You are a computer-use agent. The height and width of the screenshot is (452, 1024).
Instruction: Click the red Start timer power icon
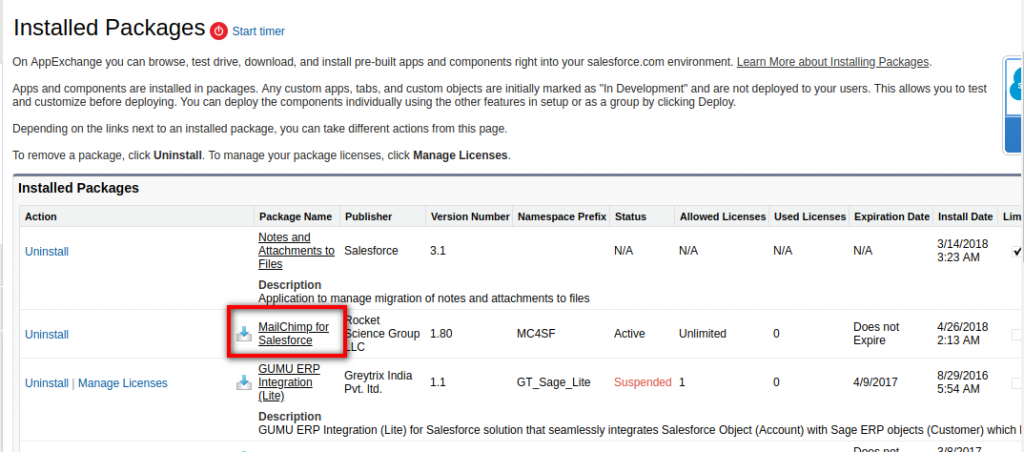coord(219,30)
